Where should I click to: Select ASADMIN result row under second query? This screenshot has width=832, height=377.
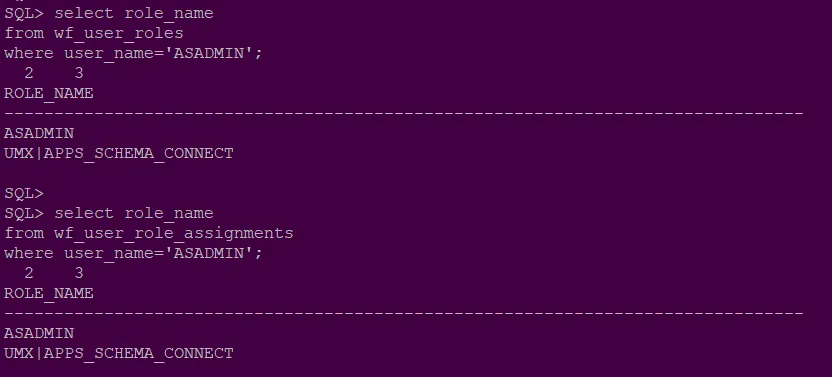pyautogui.click(x=39, y=333)
